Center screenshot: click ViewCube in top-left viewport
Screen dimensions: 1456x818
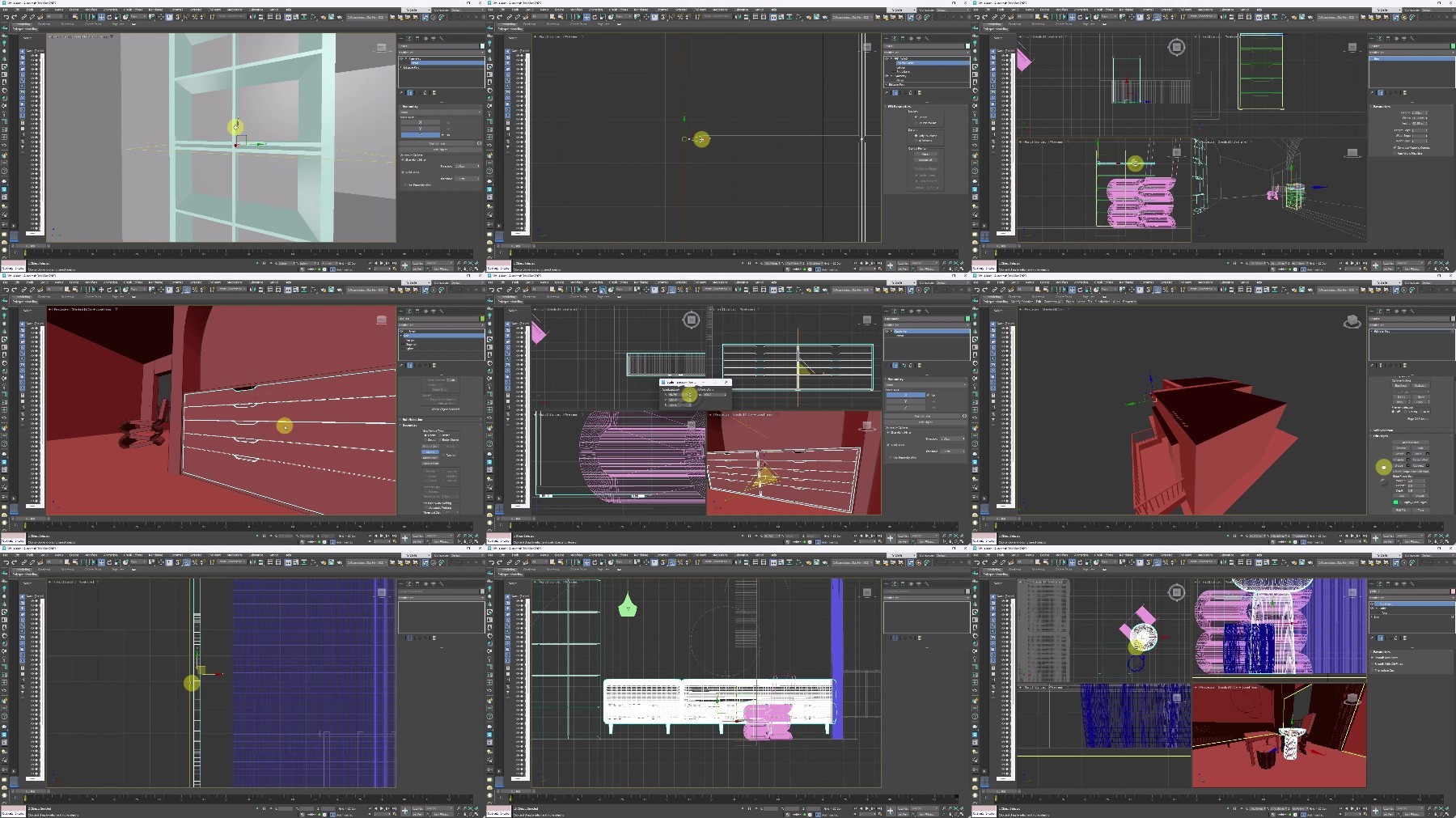point(691,320)
